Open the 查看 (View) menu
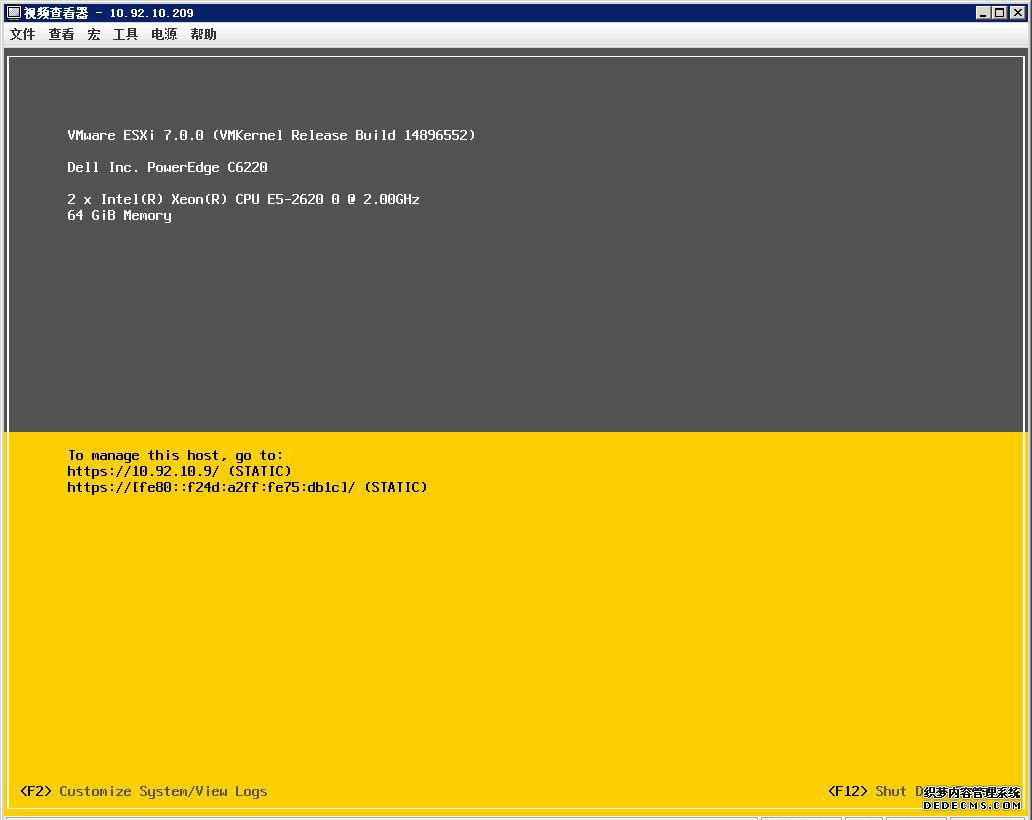The height and width of the screenshot is (820, 1032). [x=61, y=34]
